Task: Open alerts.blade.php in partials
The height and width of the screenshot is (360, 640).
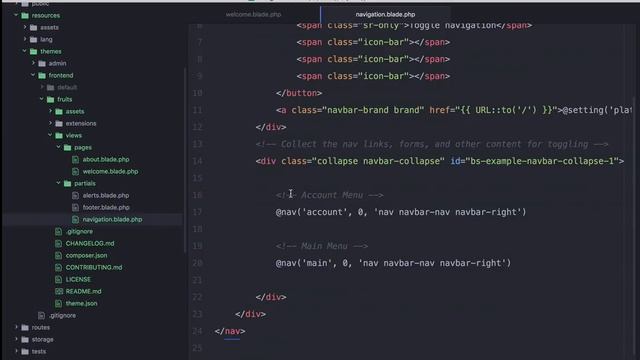Action: click(106, 195)
